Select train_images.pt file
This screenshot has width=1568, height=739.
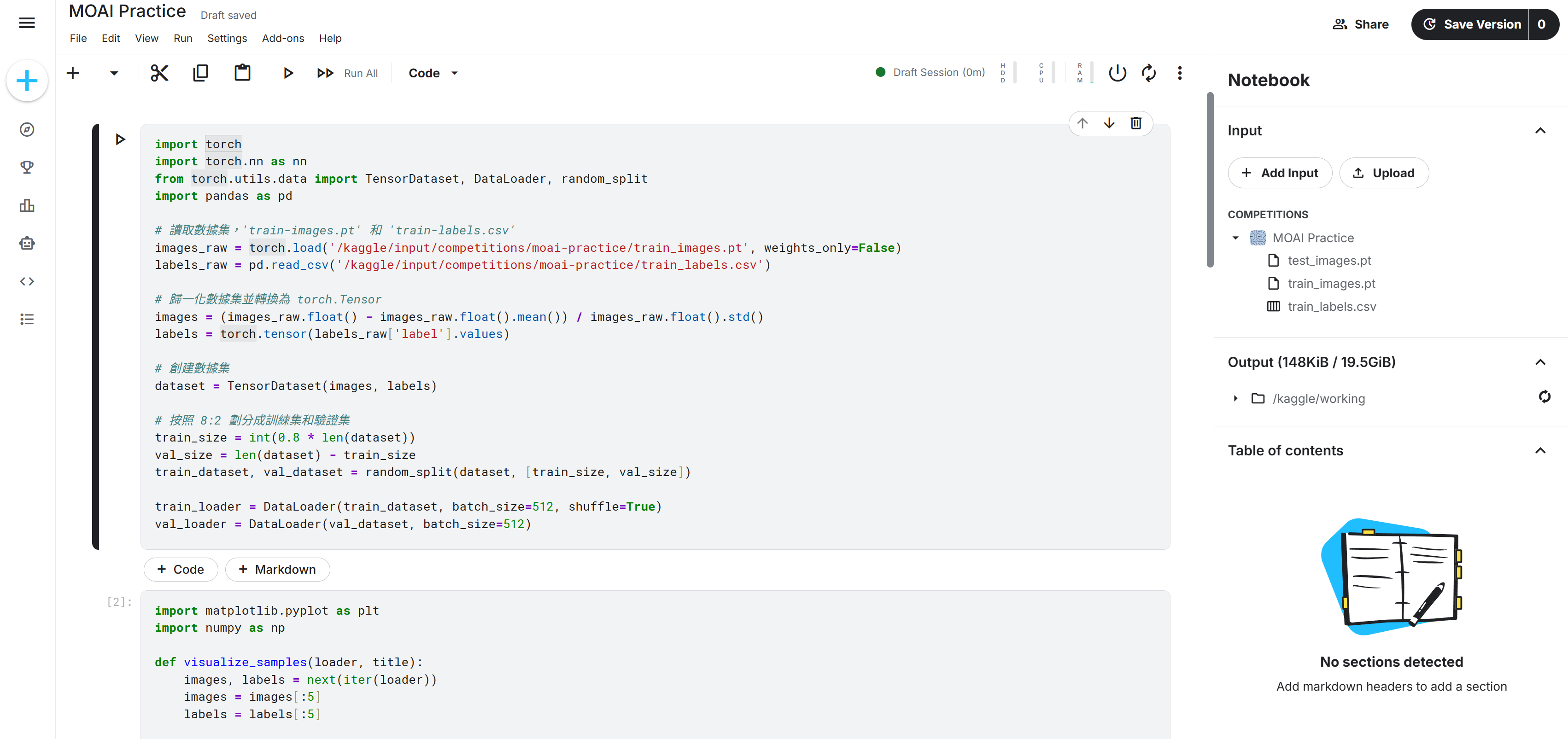pyautogui.click(x=1321, y=284)
